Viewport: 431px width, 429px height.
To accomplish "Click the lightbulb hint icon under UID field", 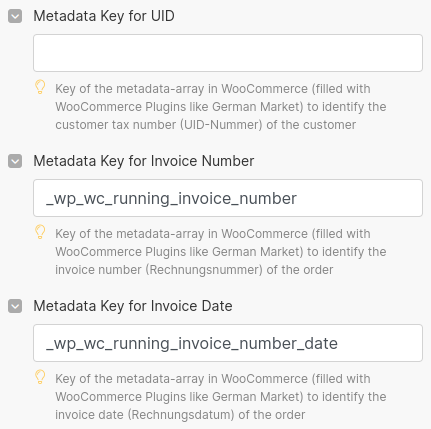I will coord(40,87).
